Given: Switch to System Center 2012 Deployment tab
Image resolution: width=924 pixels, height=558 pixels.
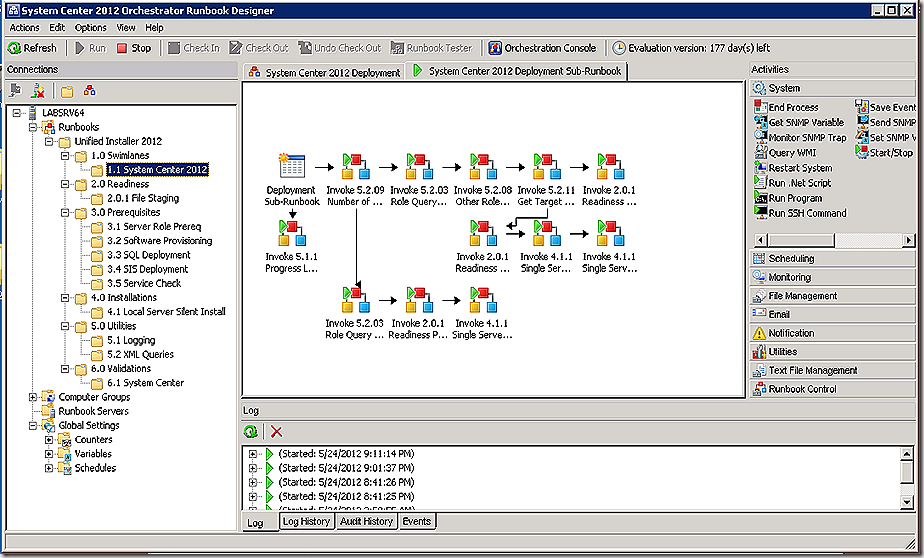Looking at the screenshot, I should click(x=324, y=72).
